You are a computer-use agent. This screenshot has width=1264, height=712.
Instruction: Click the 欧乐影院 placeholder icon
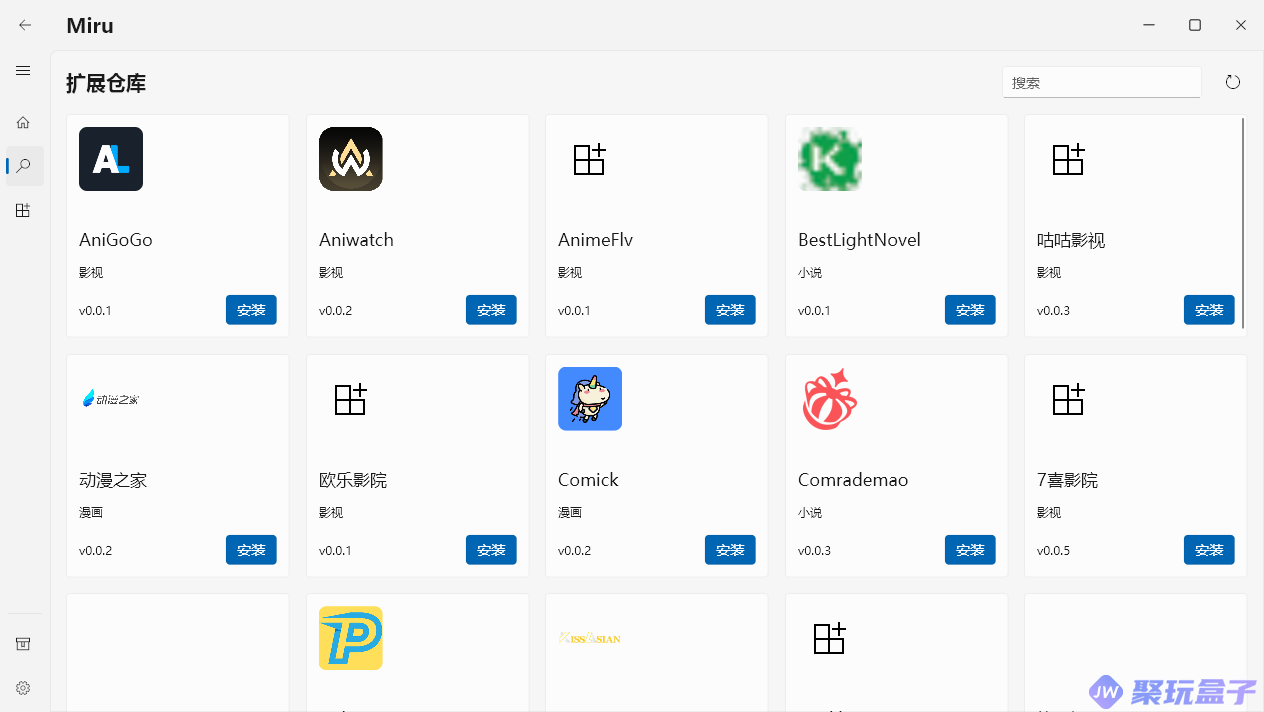pyautogui.click(x=351, y=399)
